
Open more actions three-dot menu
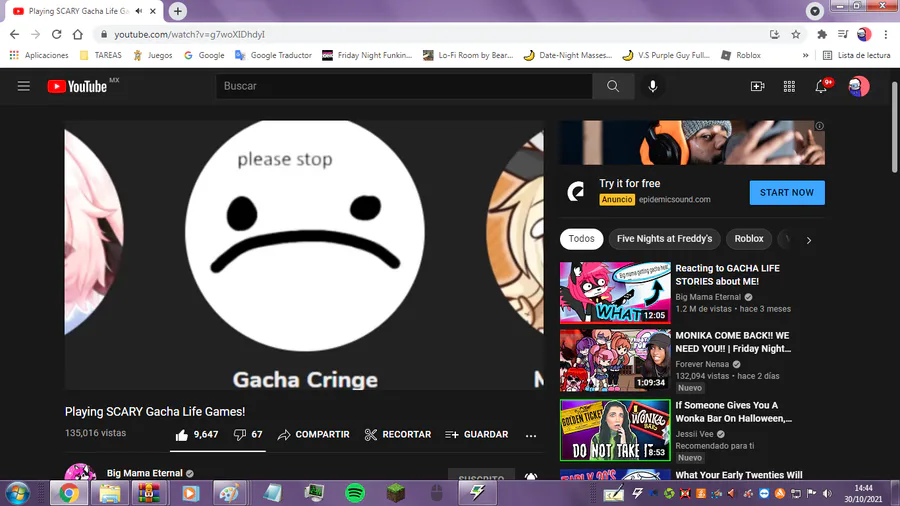[x=531, y=435]
